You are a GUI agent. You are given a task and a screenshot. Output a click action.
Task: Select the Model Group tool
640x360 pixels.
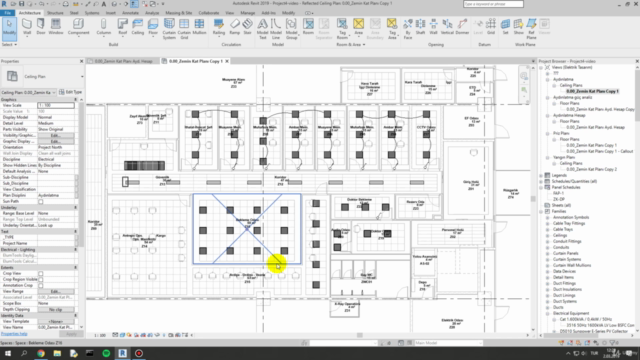(291, 29)
